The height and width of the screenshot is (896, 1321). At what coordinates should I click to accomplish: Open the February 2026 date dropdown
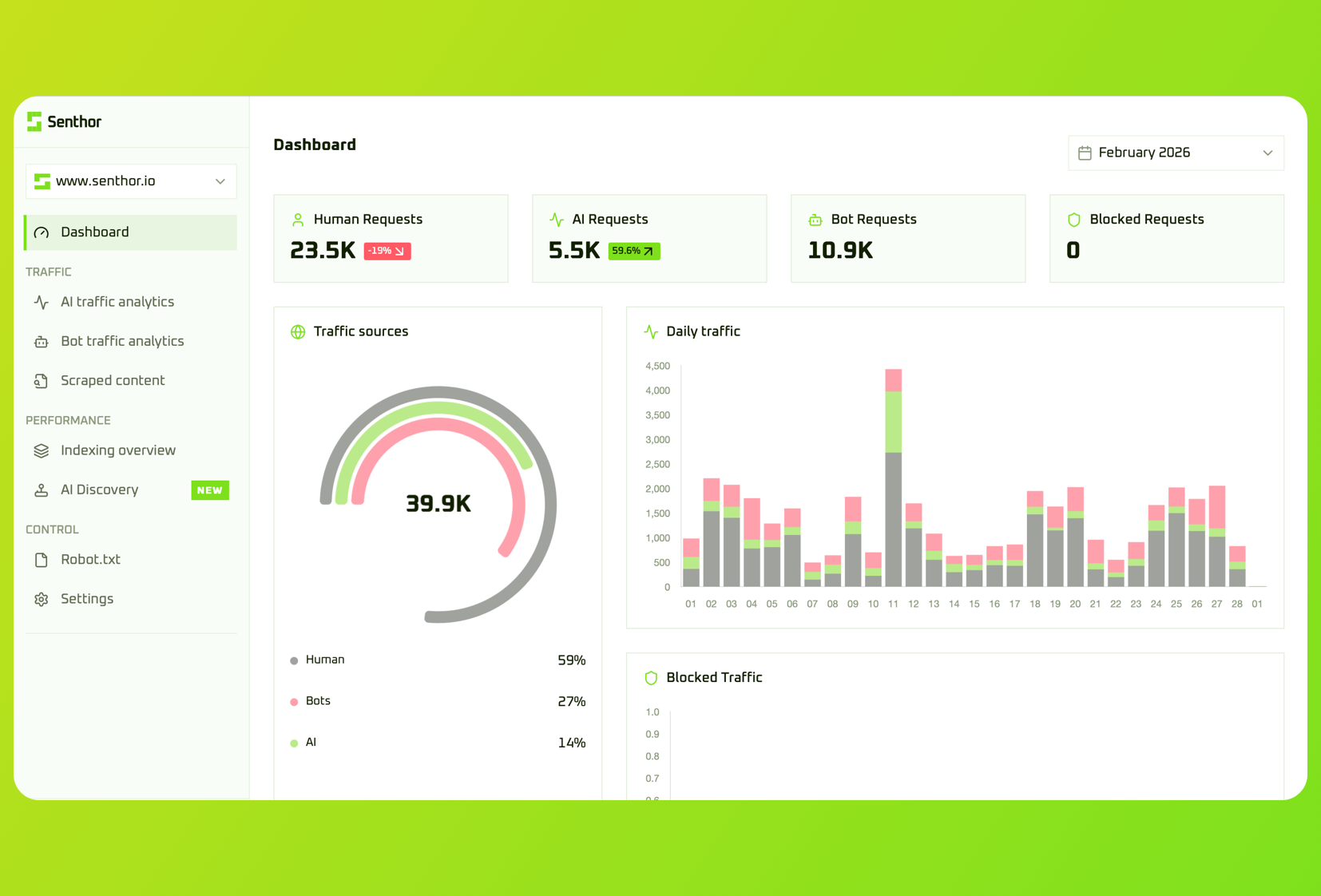pyautogui.click(x=1176, y=153)
